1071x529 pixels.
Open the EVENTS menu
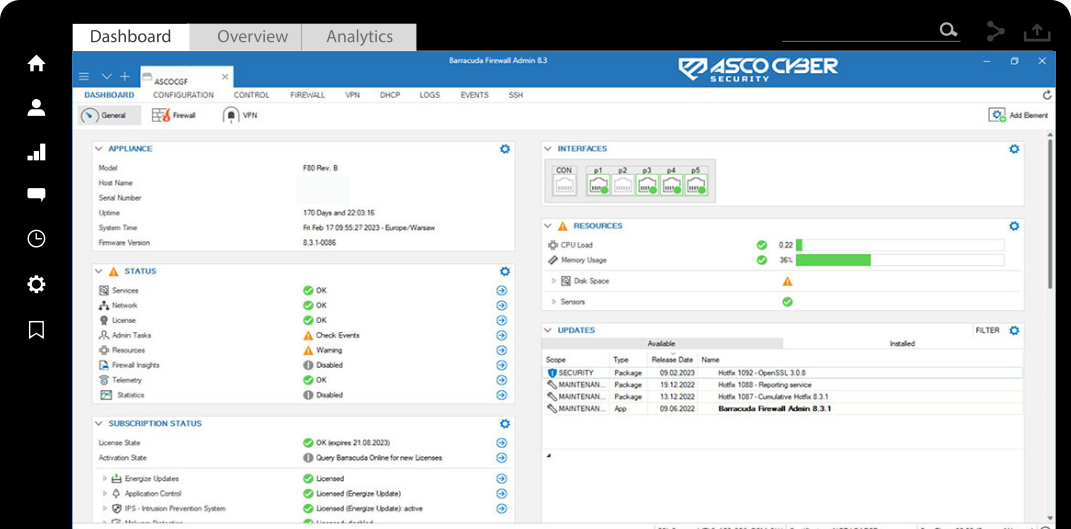(474, 95)
